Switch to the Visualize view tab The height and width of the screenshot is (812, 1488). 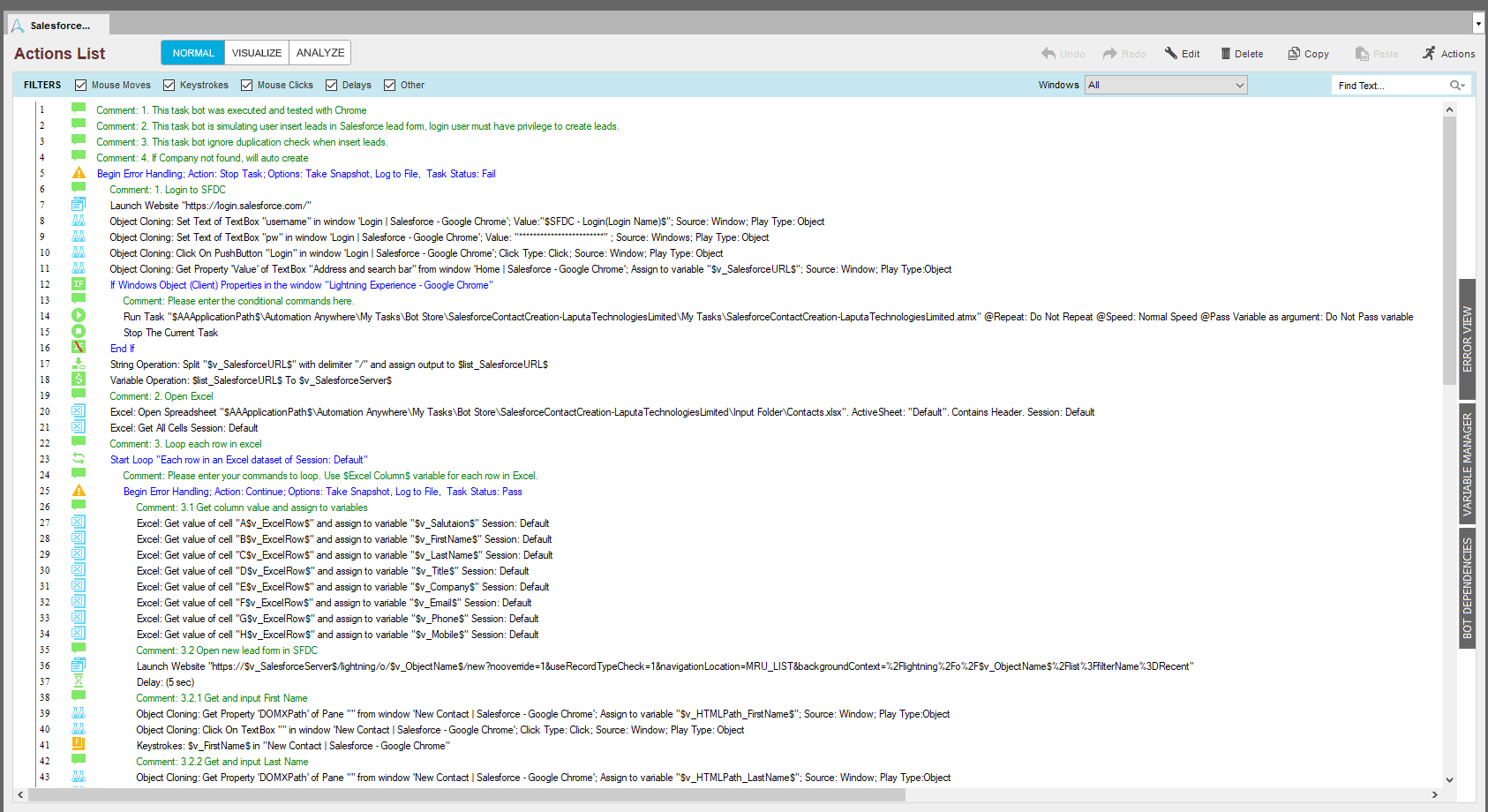[x=256, y=53]
